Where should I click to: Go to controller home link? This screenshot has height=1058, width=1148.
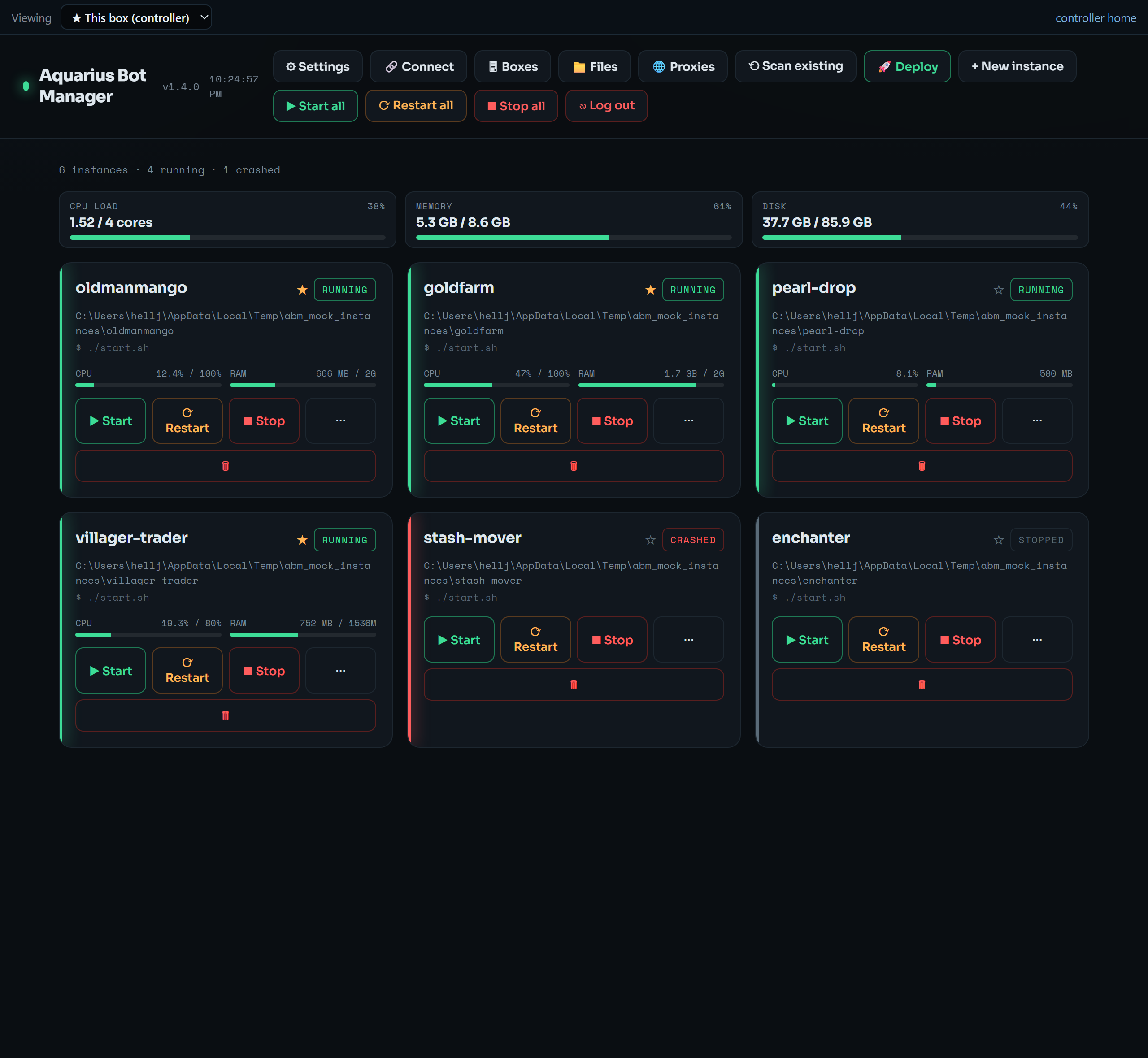1096,18
